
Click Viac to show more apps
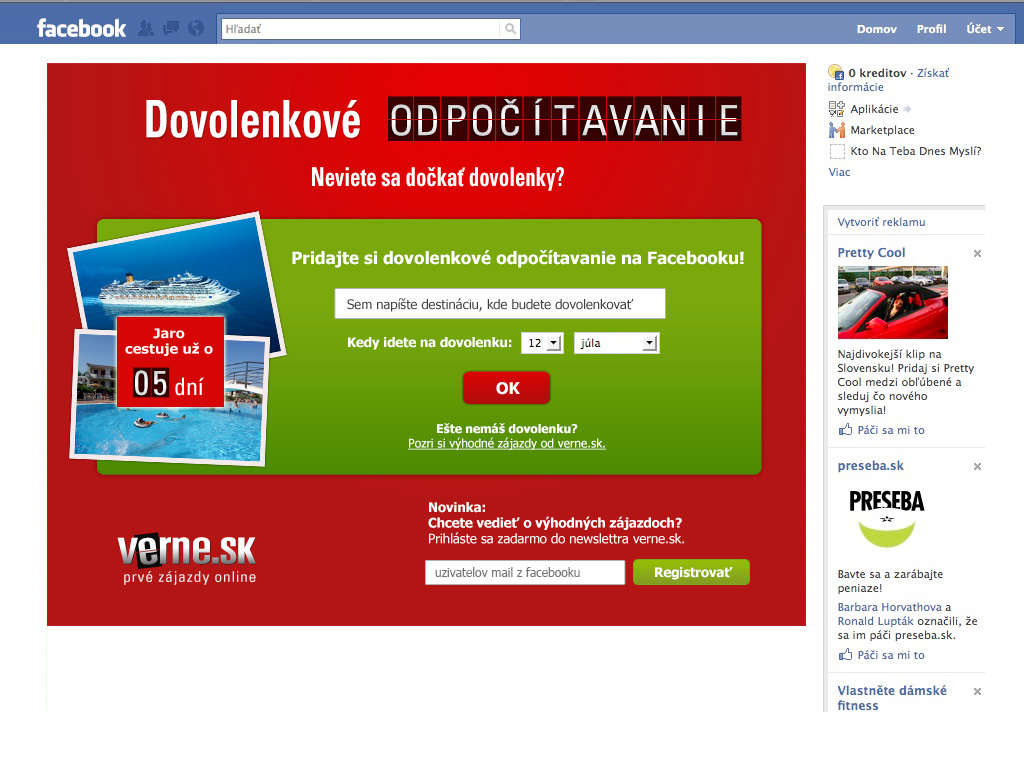[839, 172]
